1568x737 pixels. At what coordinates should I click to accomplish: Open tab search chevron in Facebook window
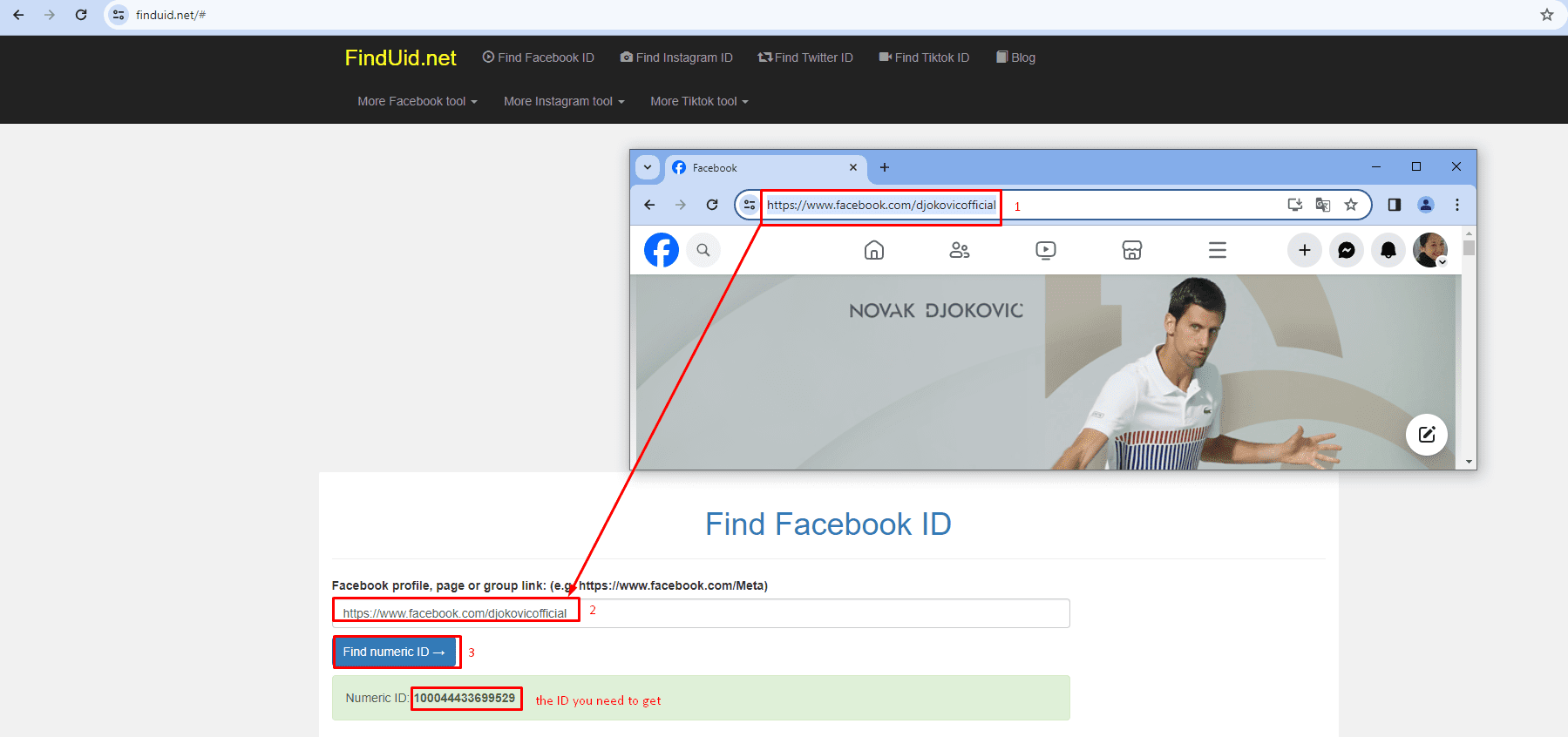648,167
